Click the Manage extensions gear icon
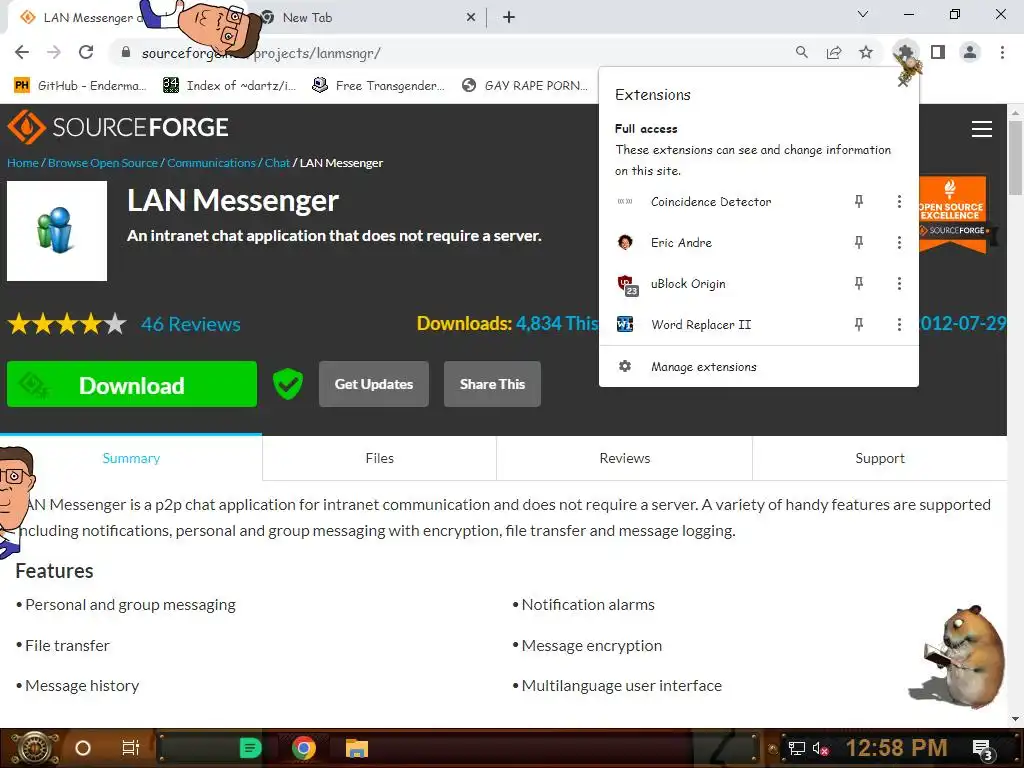The image size is (1024, 768). 625,366
